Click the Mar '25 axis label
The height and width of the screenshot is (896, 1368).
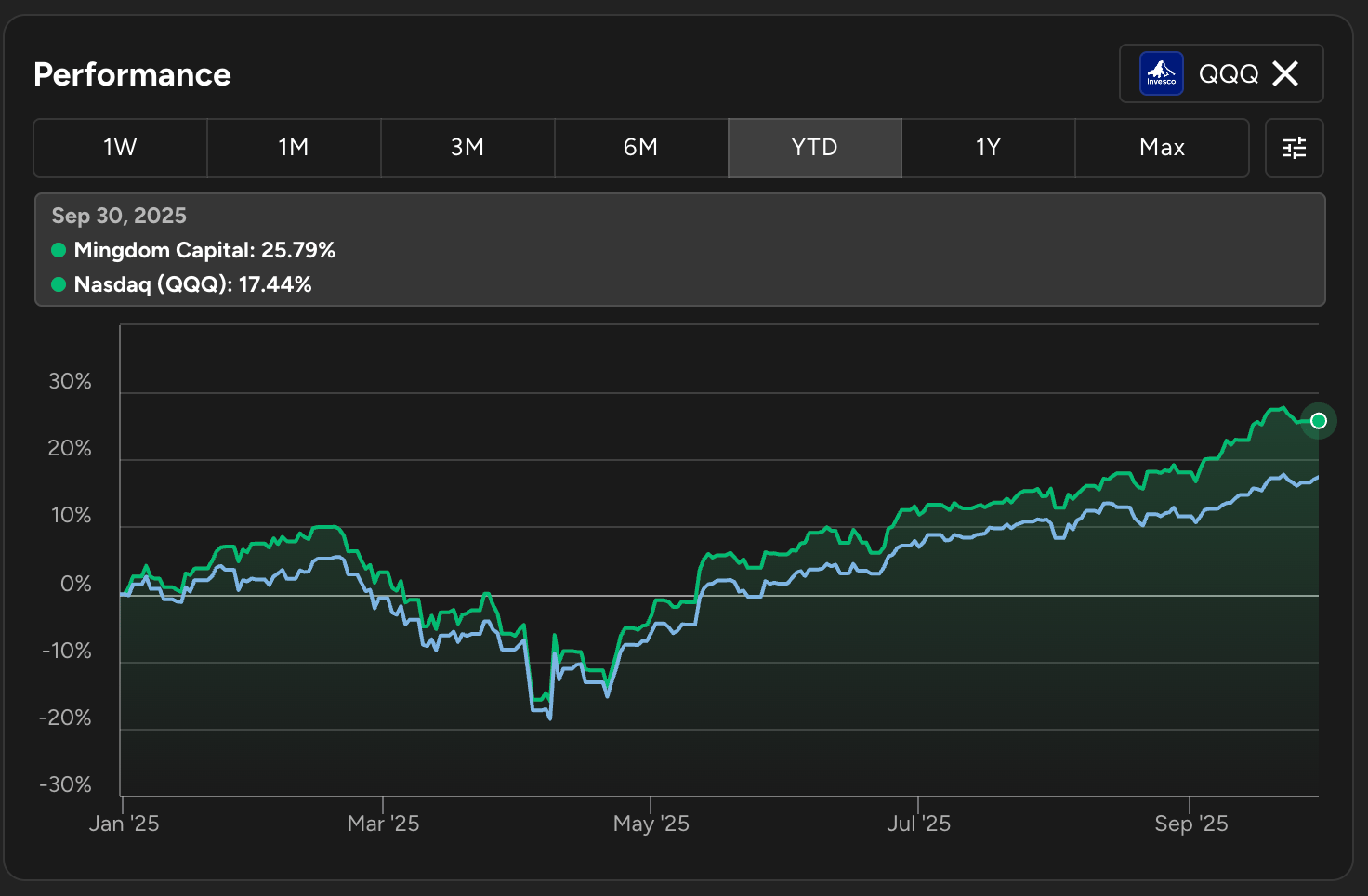(383, 824)
